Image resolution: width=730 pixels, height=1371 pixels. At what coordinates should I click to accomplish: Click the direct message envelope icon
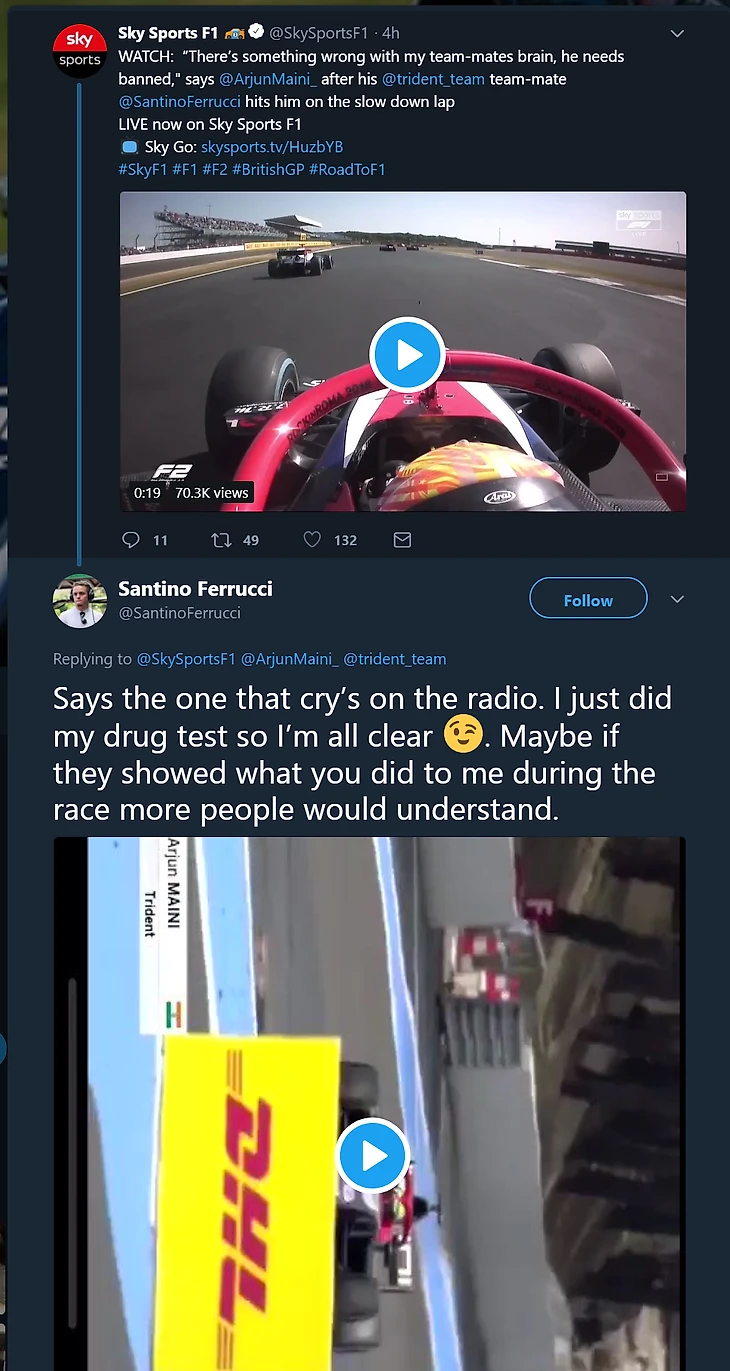coord(402,540)
